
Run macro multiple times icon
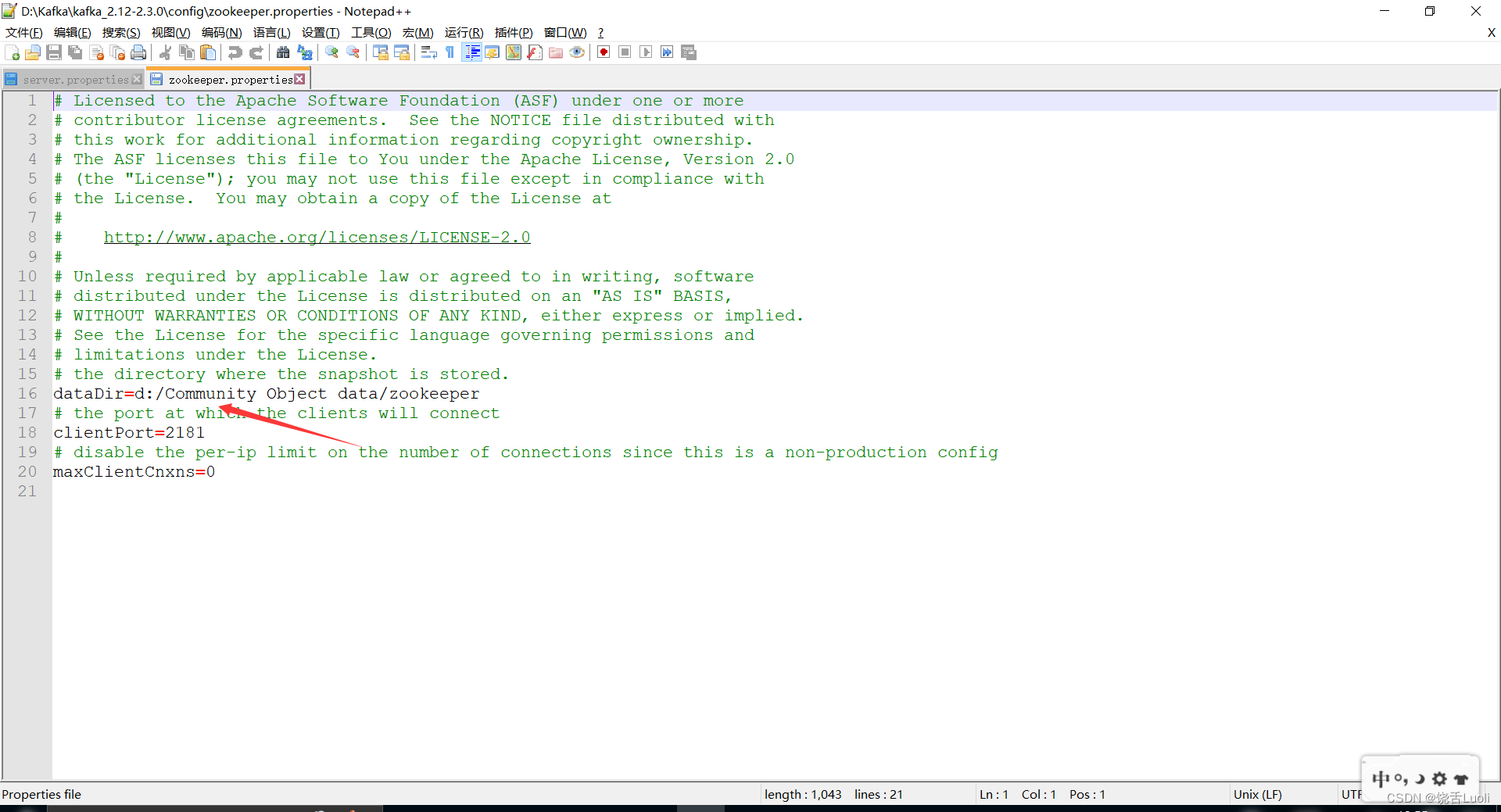tap(667, 52)
